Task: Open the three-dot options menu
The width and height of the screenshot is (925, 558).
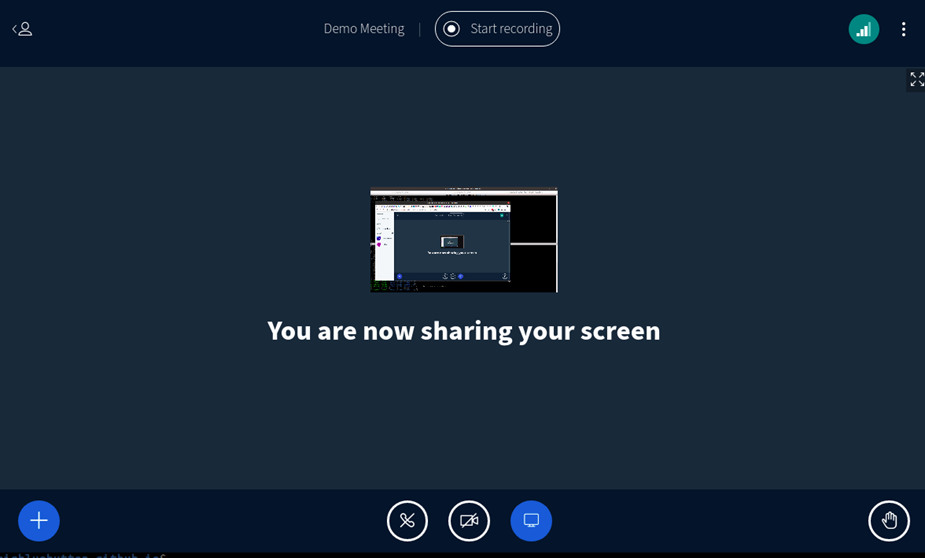Action: point(903,29)
